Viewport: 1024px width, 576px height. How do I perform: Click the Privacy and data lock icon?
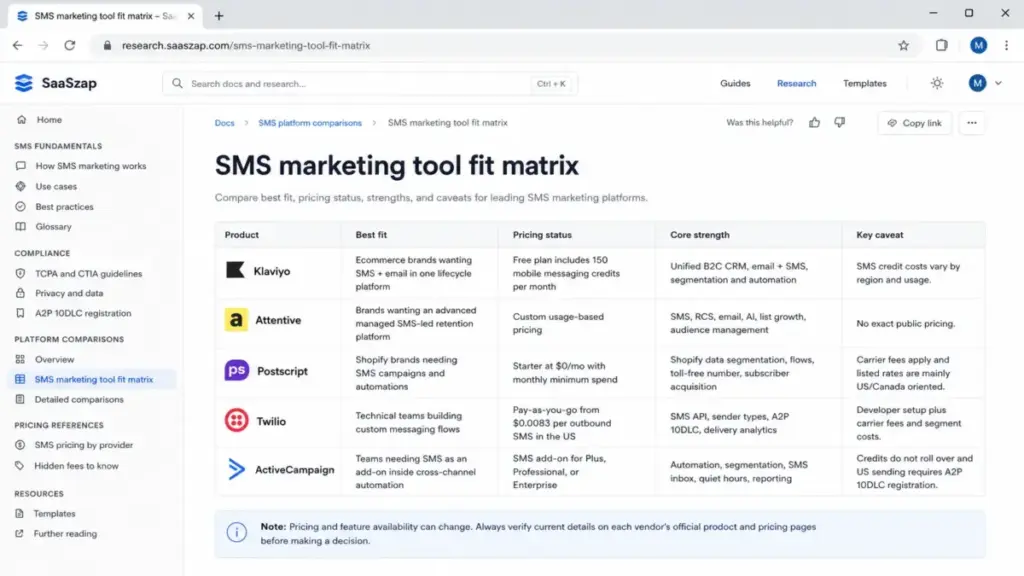(20, 293)
